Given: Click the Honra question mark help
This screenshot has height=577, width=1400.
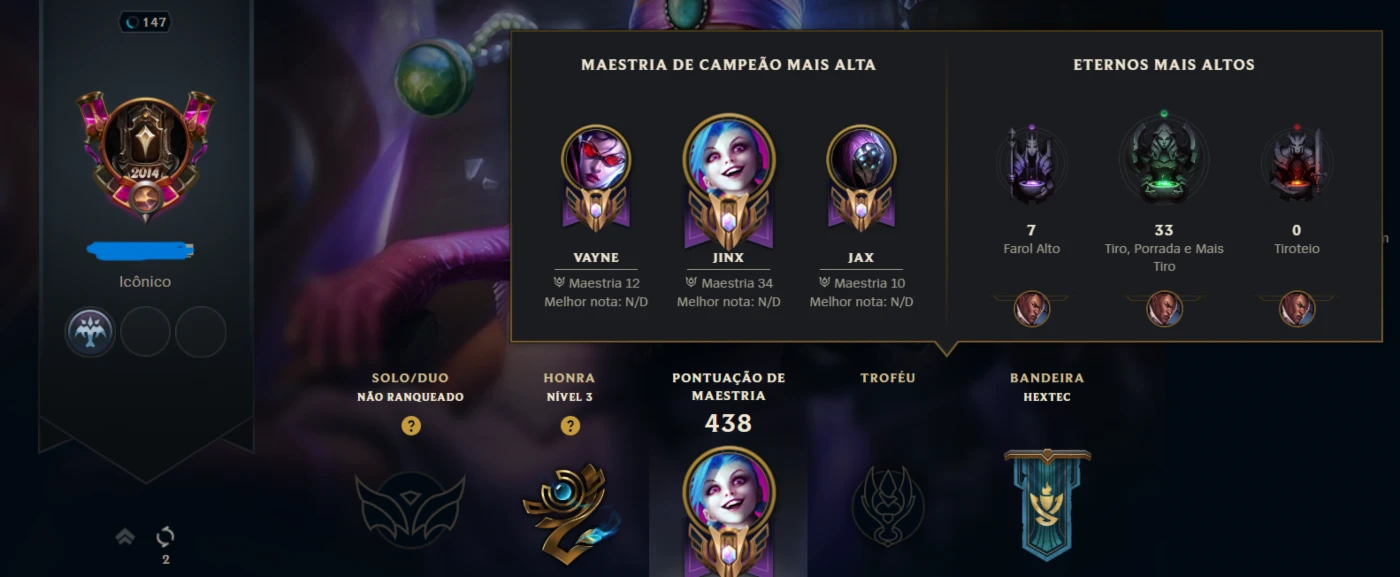Looking at the screenshot, I should [x=570, y=426].
